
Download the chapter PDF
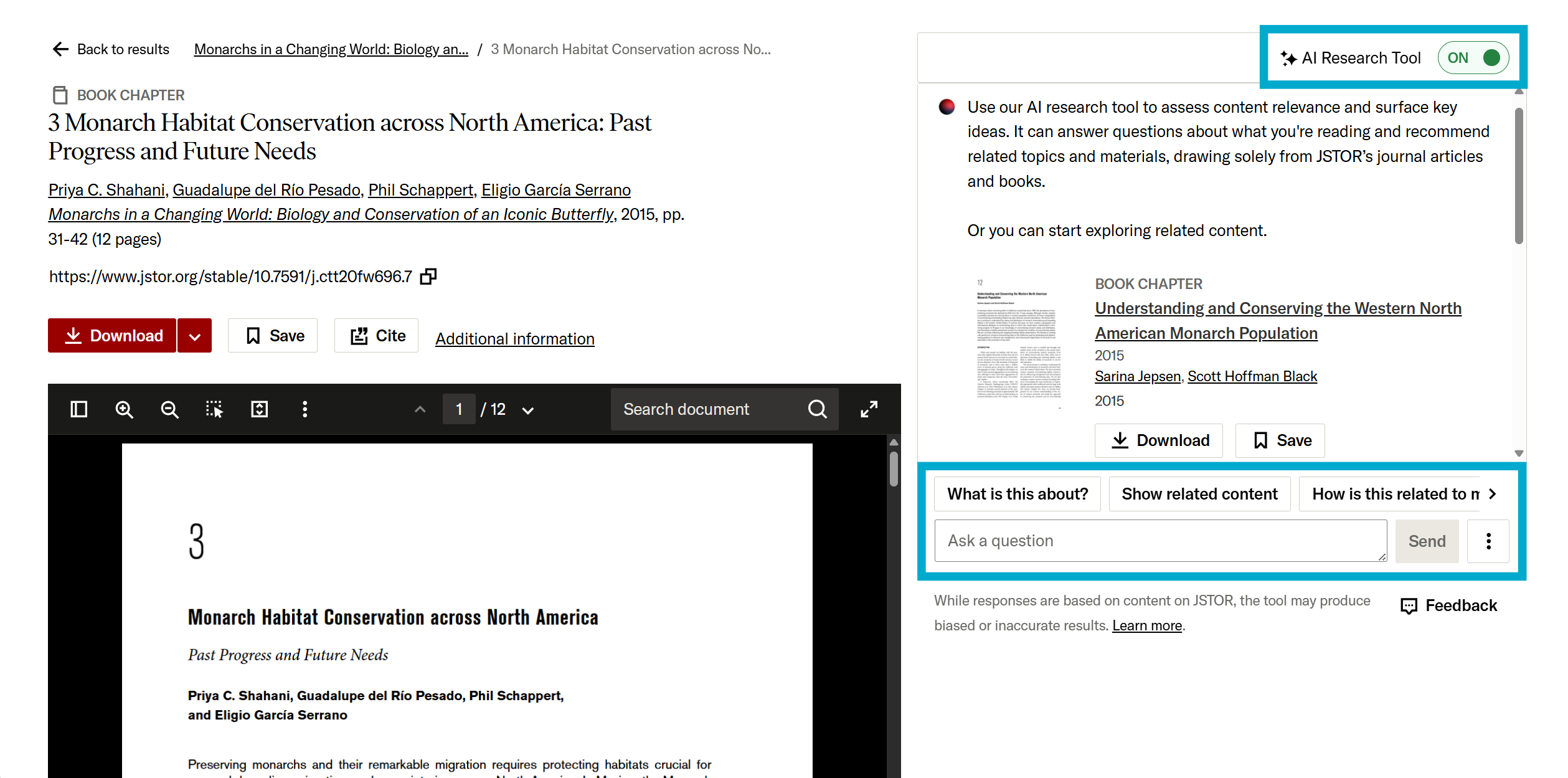[112, 336]
